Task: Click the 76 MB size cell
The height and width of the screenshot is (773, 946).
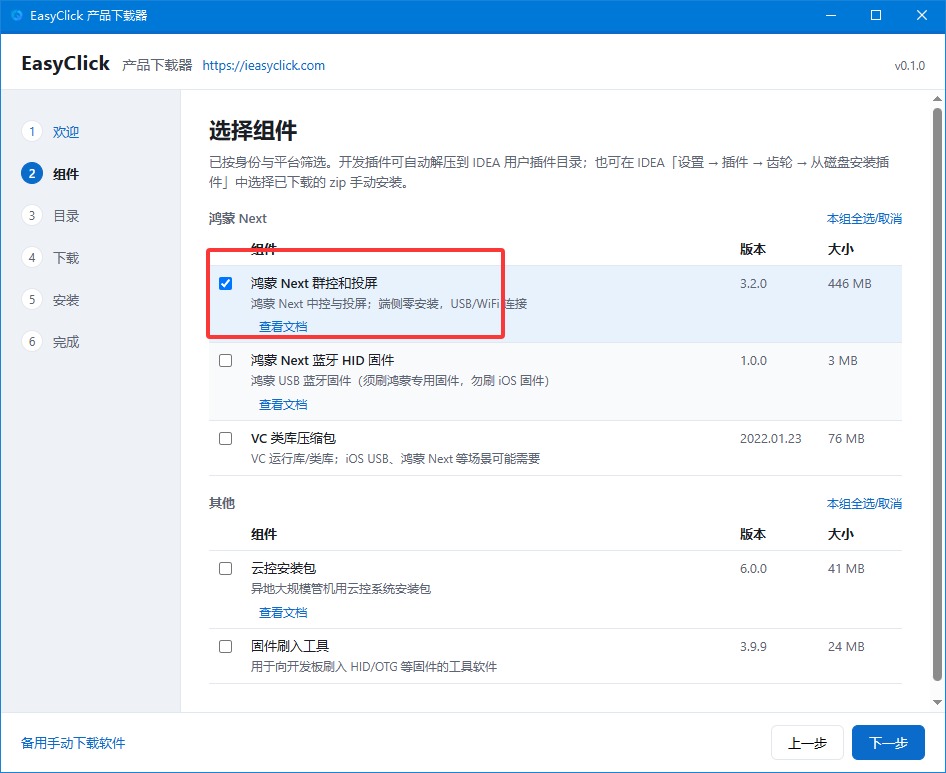Action: point(846,439)
